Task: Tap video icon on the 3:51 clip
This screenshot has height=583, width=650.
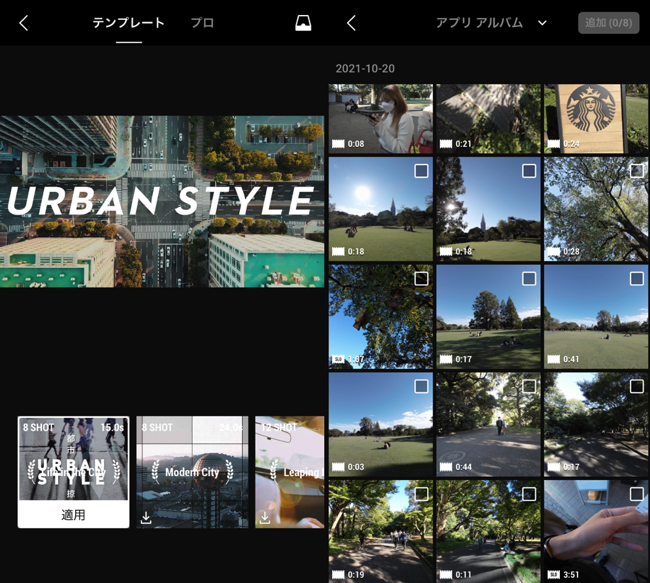Action: coord(554,576)
